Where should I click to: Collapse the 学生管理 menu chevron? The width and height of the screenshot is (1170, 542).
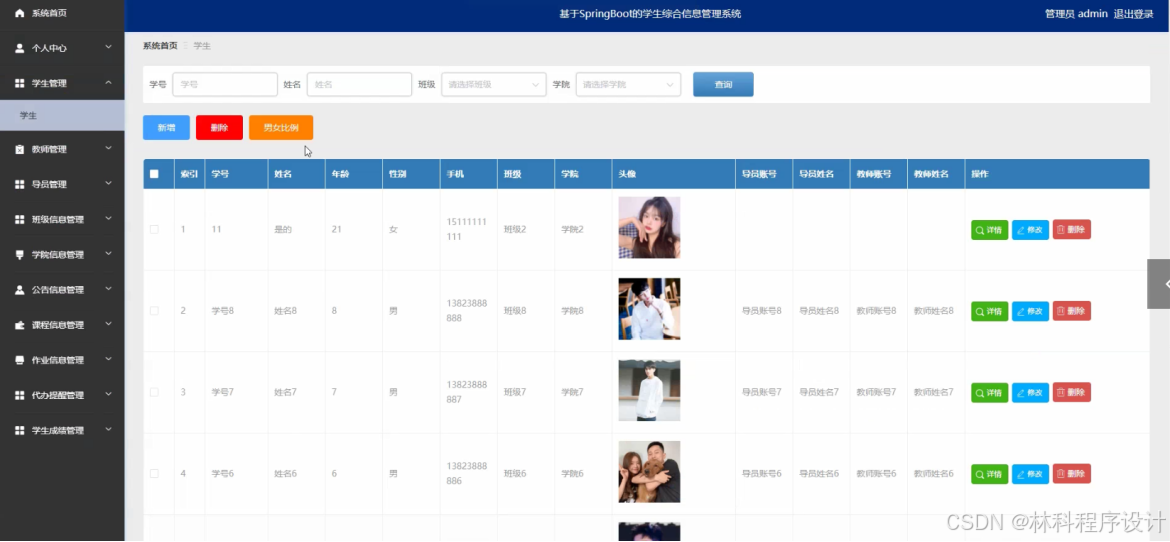click(x=108, y=82)
